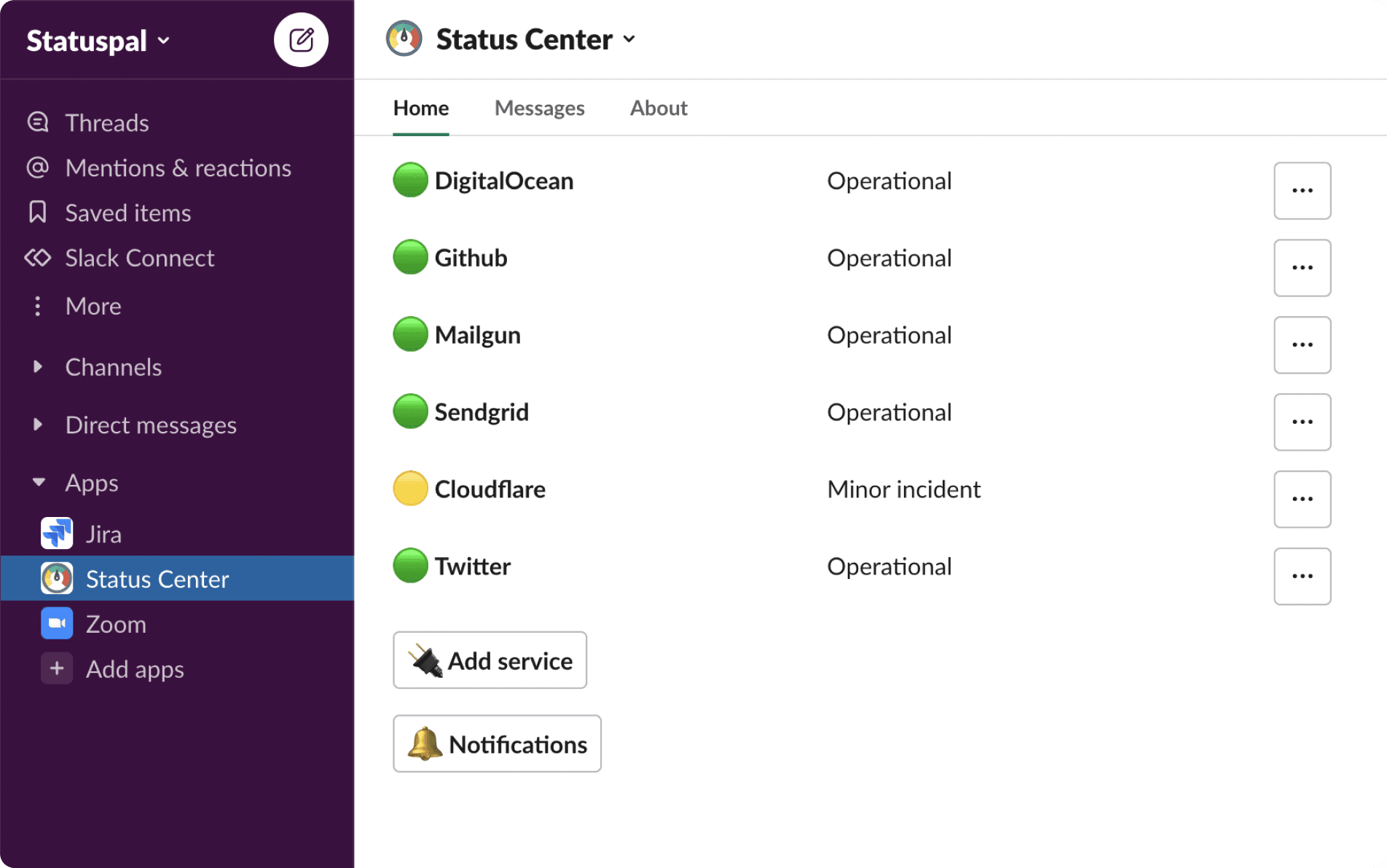Image resolution: width=1387 pixels, height=868 pixels.
Task: Click the yellow Cloudflare status indicator
Action: click(410, 489)
